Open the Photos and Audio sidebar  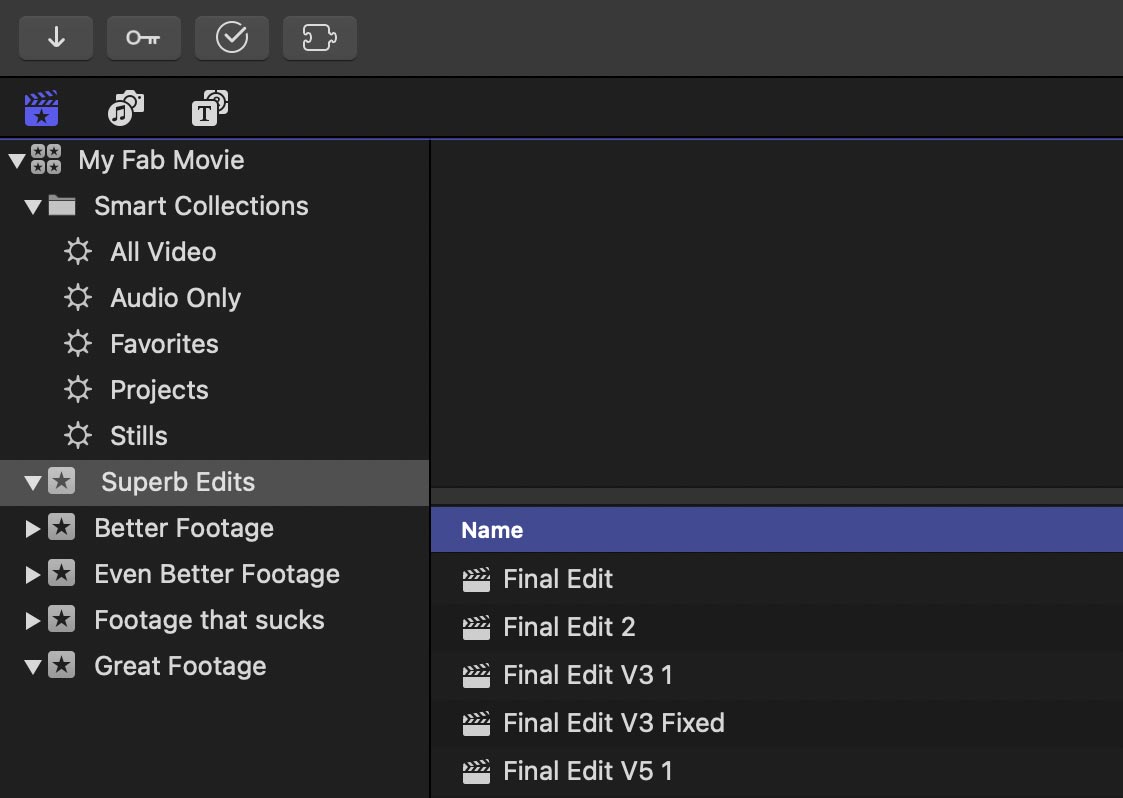click(x=126, y=108)
